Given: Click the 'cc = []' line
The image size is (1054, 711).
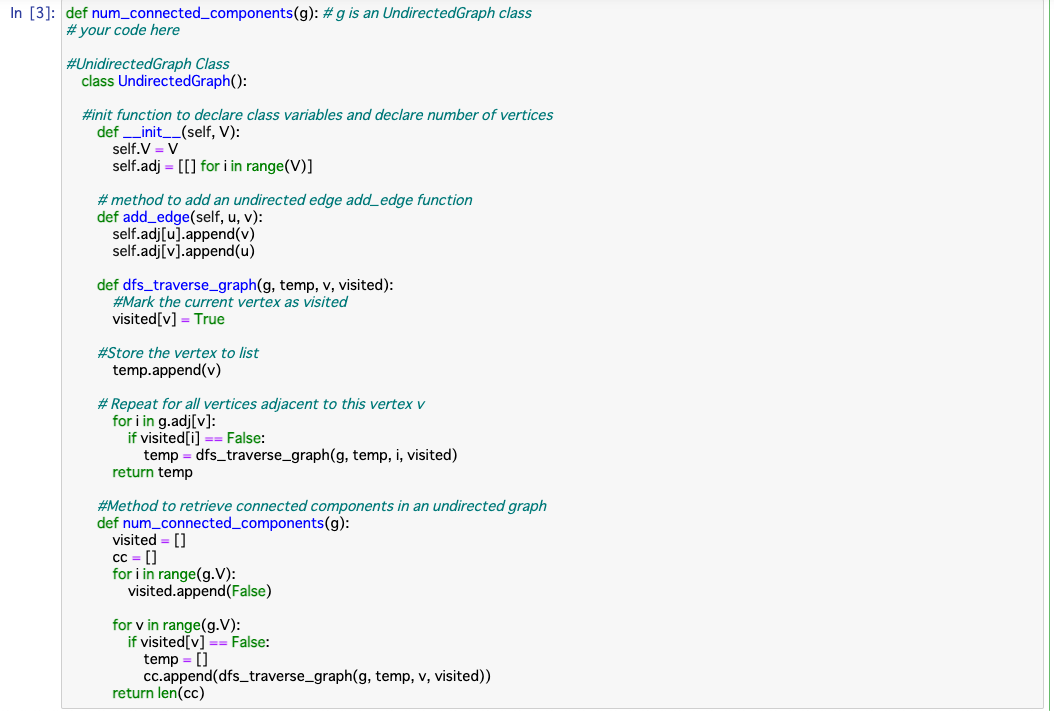Looking at the screenshot, I should [134, 558].
